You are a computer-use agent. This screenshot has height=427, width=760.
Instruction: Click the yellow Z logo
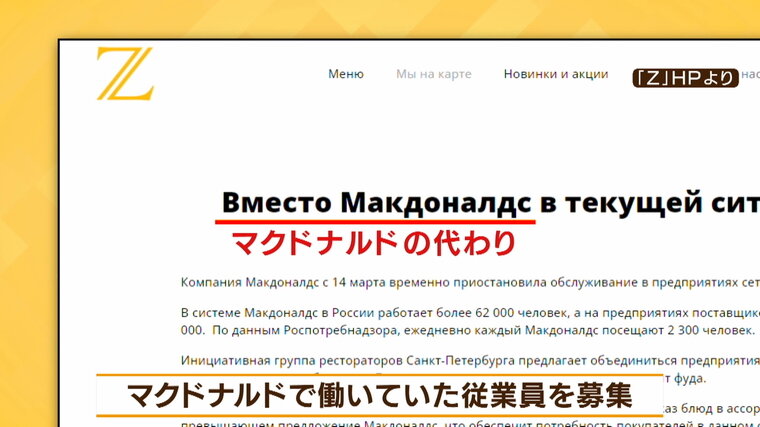click(x=125, y=74)
